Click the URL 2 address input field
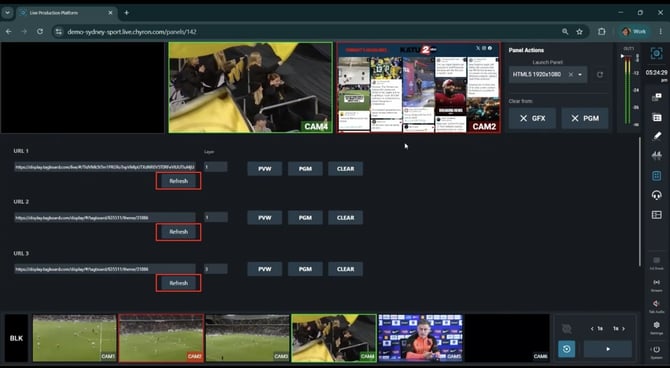 pos(105,218)
